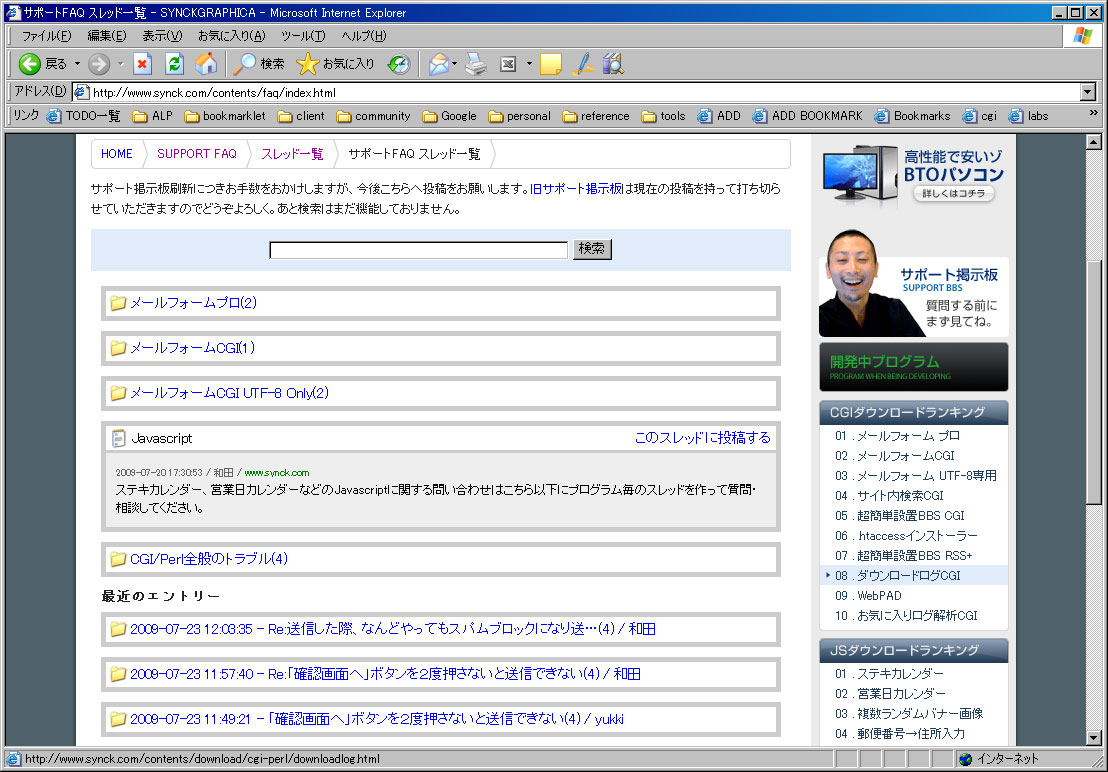
Task: Open the Search (検索) magnifier toolbar button
Action: (259, 64)
